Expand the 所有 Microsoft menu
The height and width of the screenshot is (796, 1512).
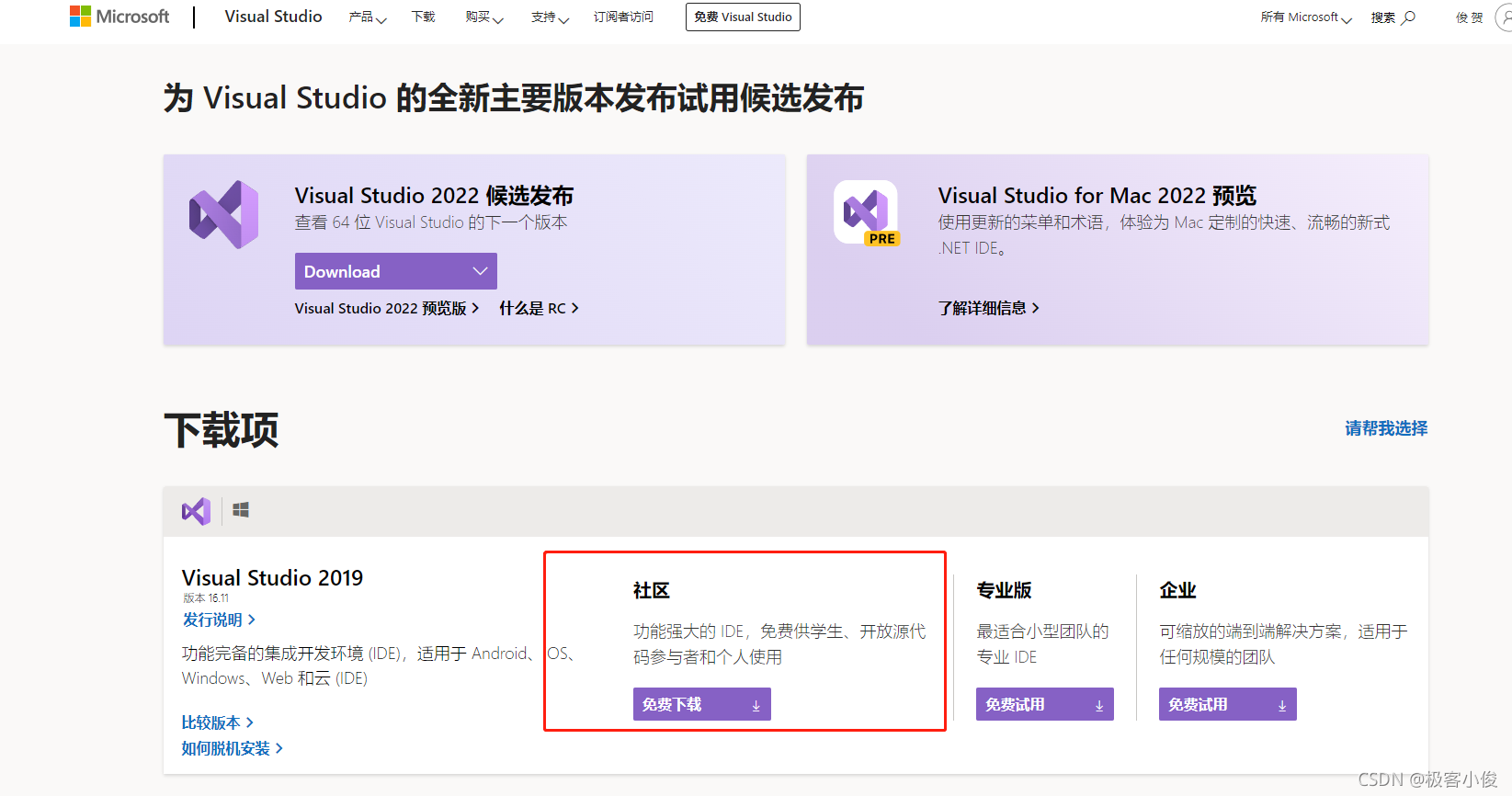(1306, 17)
